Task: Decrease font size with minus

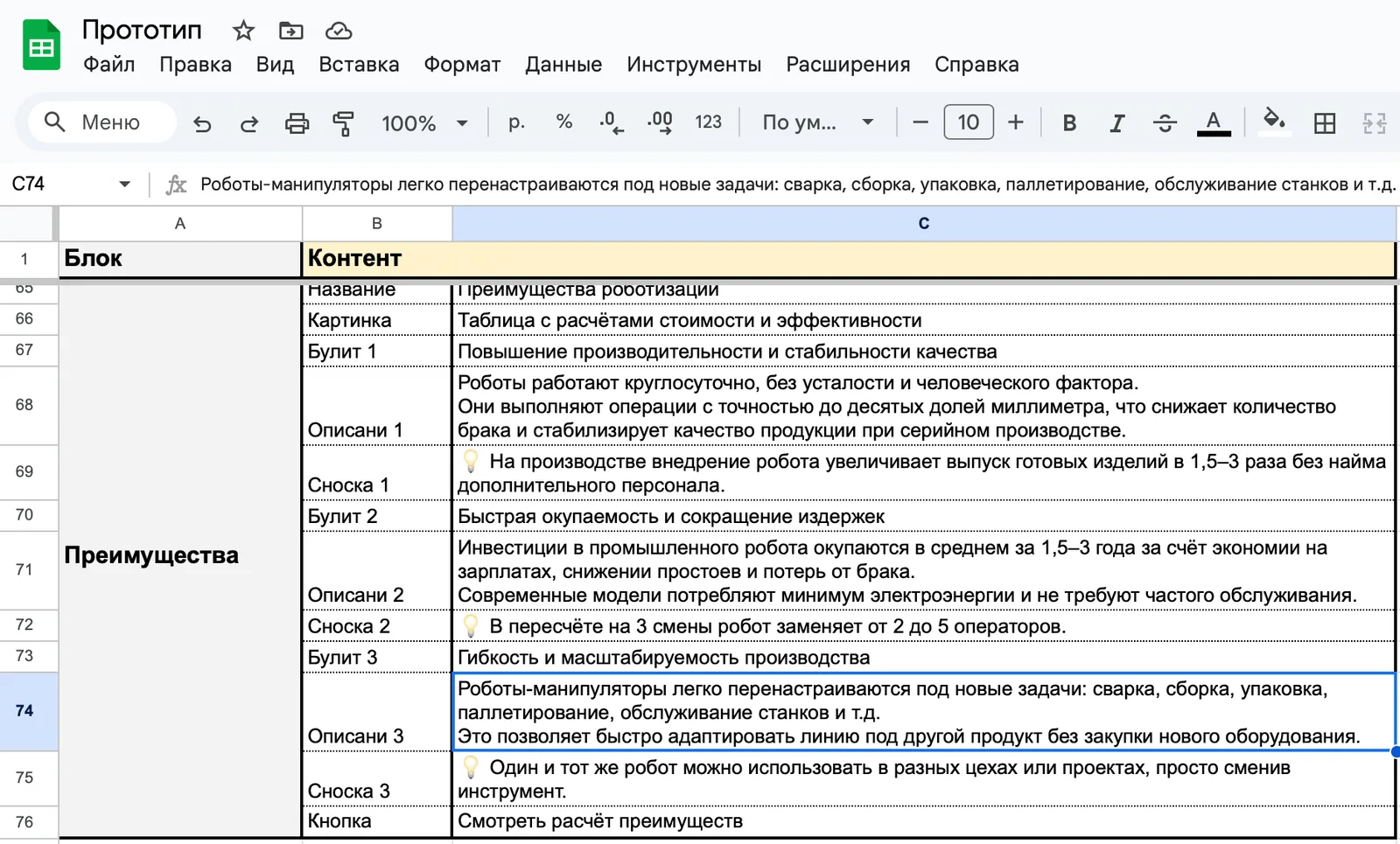Action: click(x=920, y=122)
